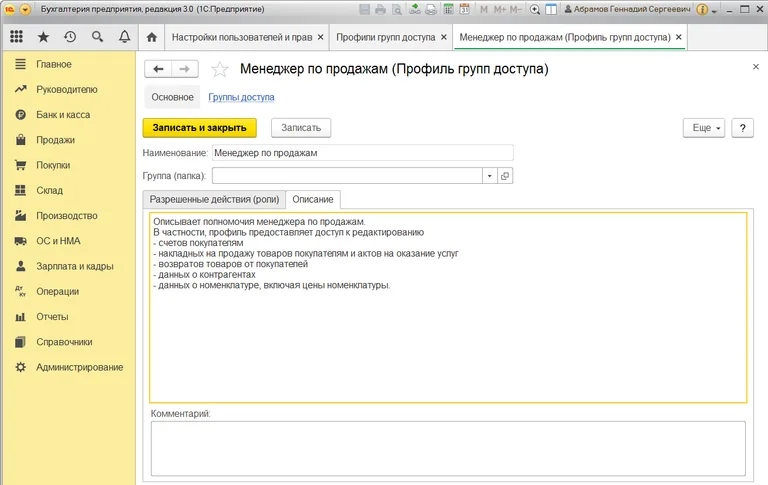This screenshot has height=485, width=768.
Task: Click the search magnifier icon
Action: tap(97, 37)
